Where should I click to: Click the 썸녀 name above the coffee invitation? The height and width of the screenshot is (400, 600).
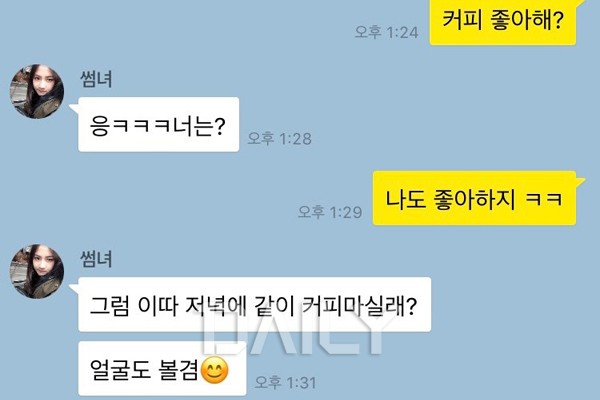pyautogui.click(x=96, y=259)
